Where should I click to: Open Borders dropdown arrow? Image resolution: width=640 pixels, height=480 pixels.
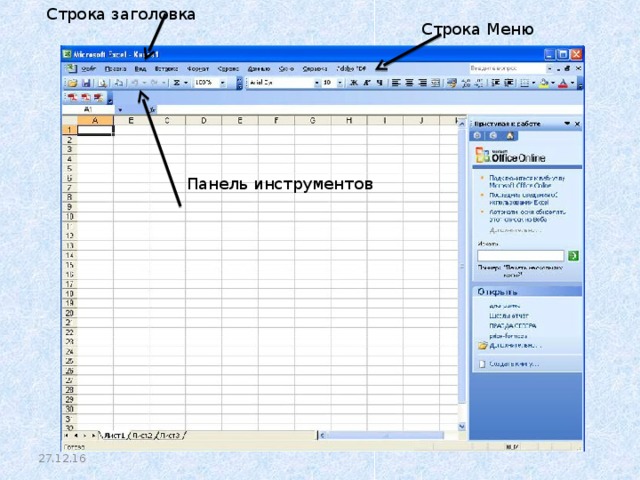[x=533, y=83]
